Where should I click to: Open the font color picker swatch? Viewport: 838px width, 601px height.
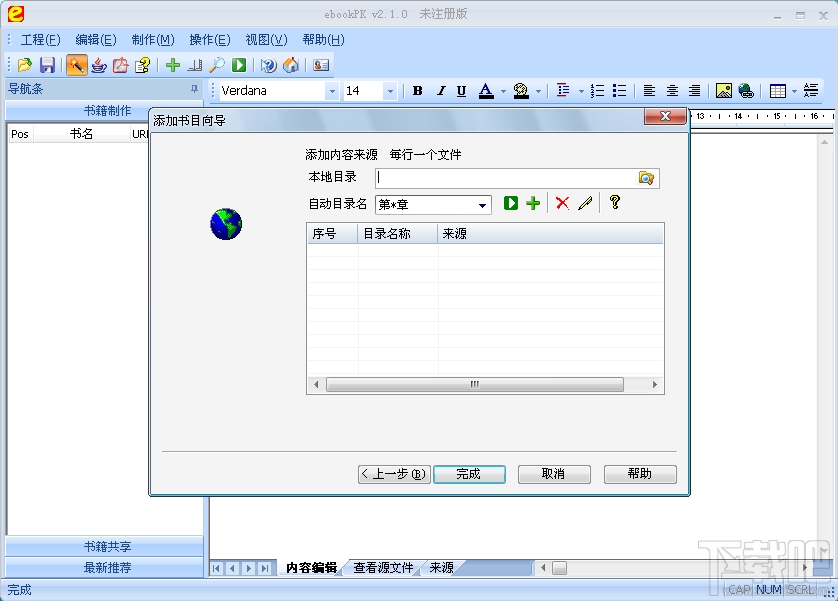(484, 90)
